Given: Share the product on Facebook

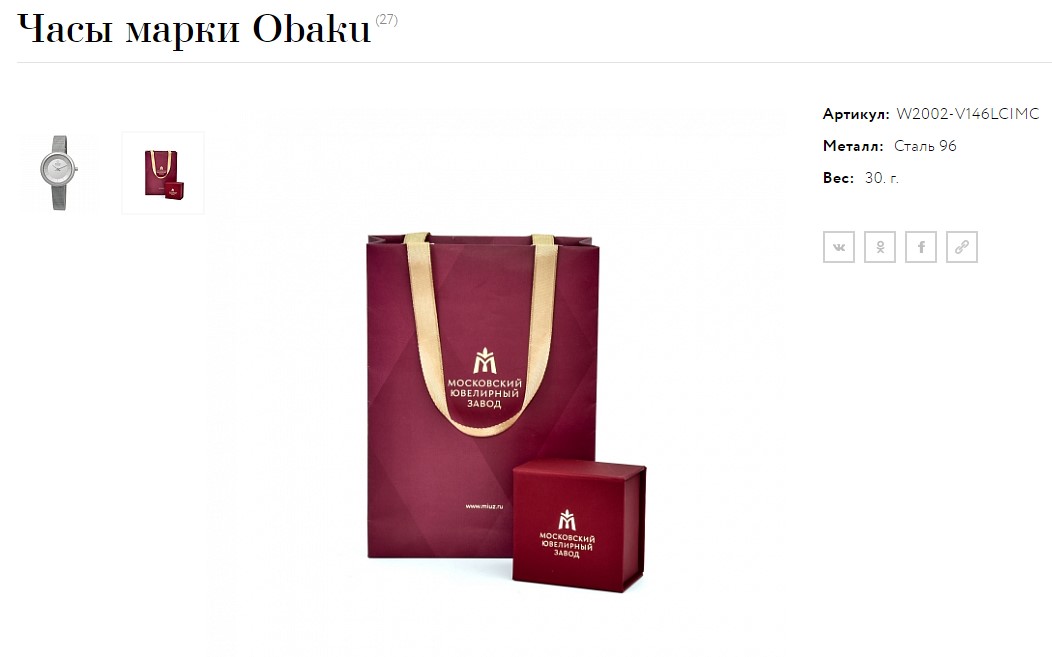Looking at the screenshot, I should (920, 247).
